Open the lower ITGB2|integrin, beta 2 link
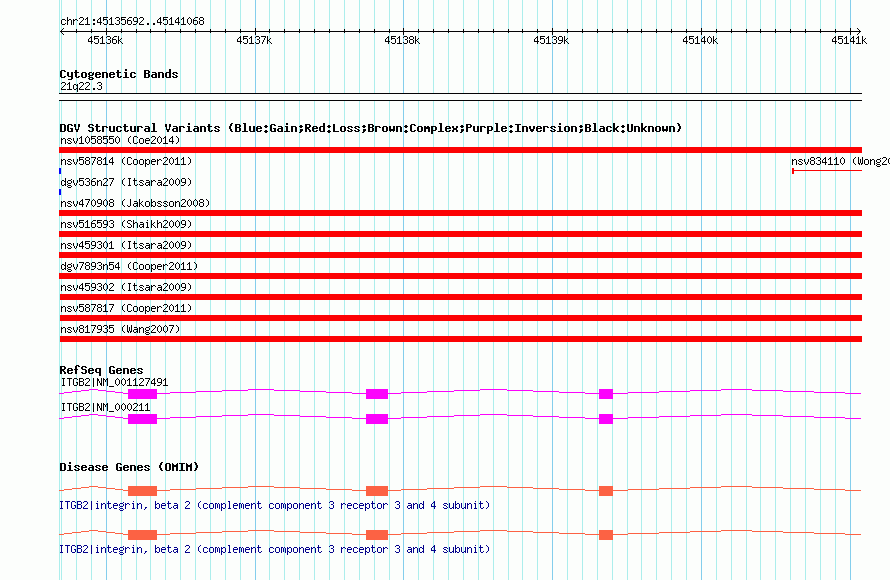 [x=275, y=549]
